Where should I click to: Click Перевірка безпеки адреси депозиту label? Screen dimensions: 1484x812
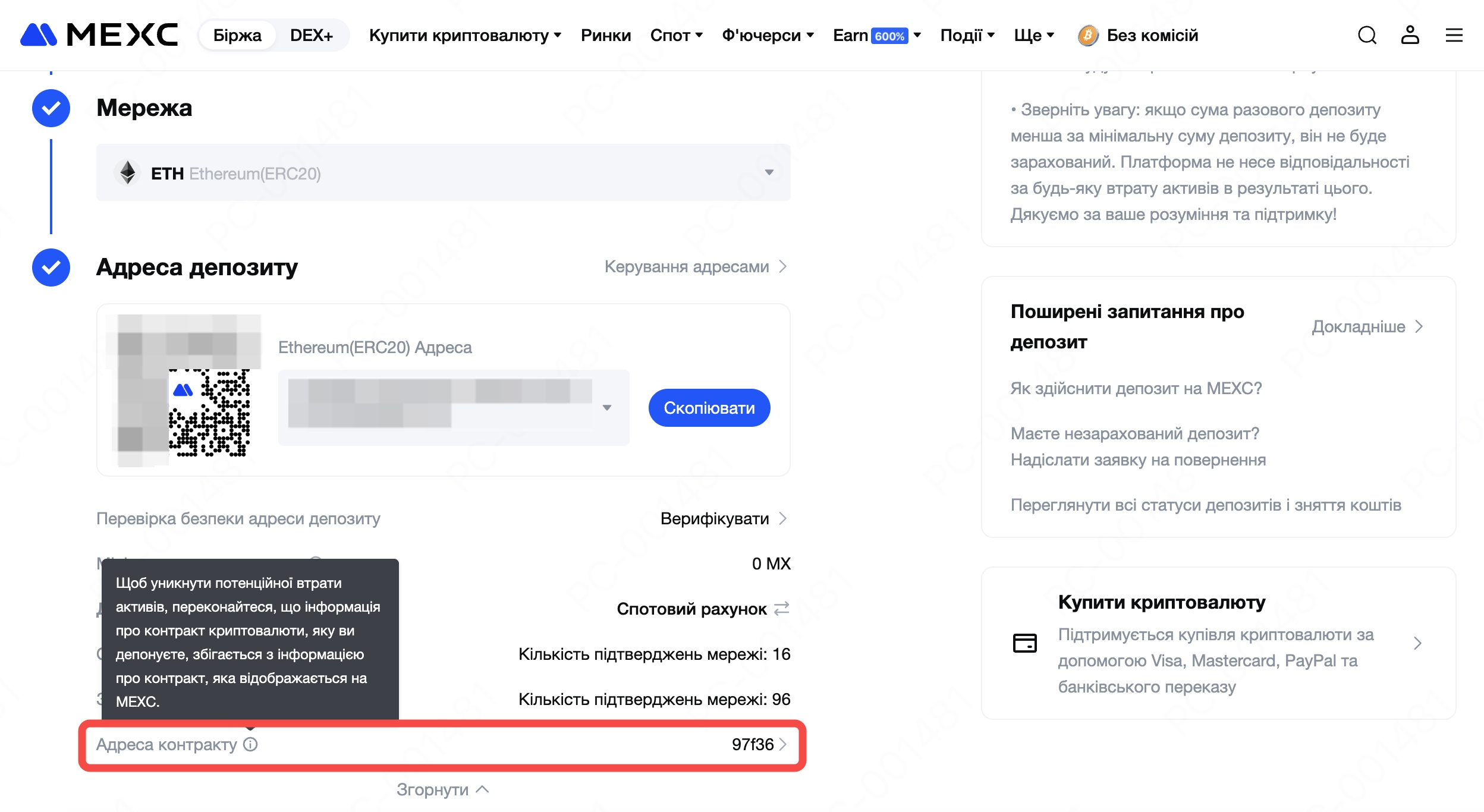[x=238, y=518]
